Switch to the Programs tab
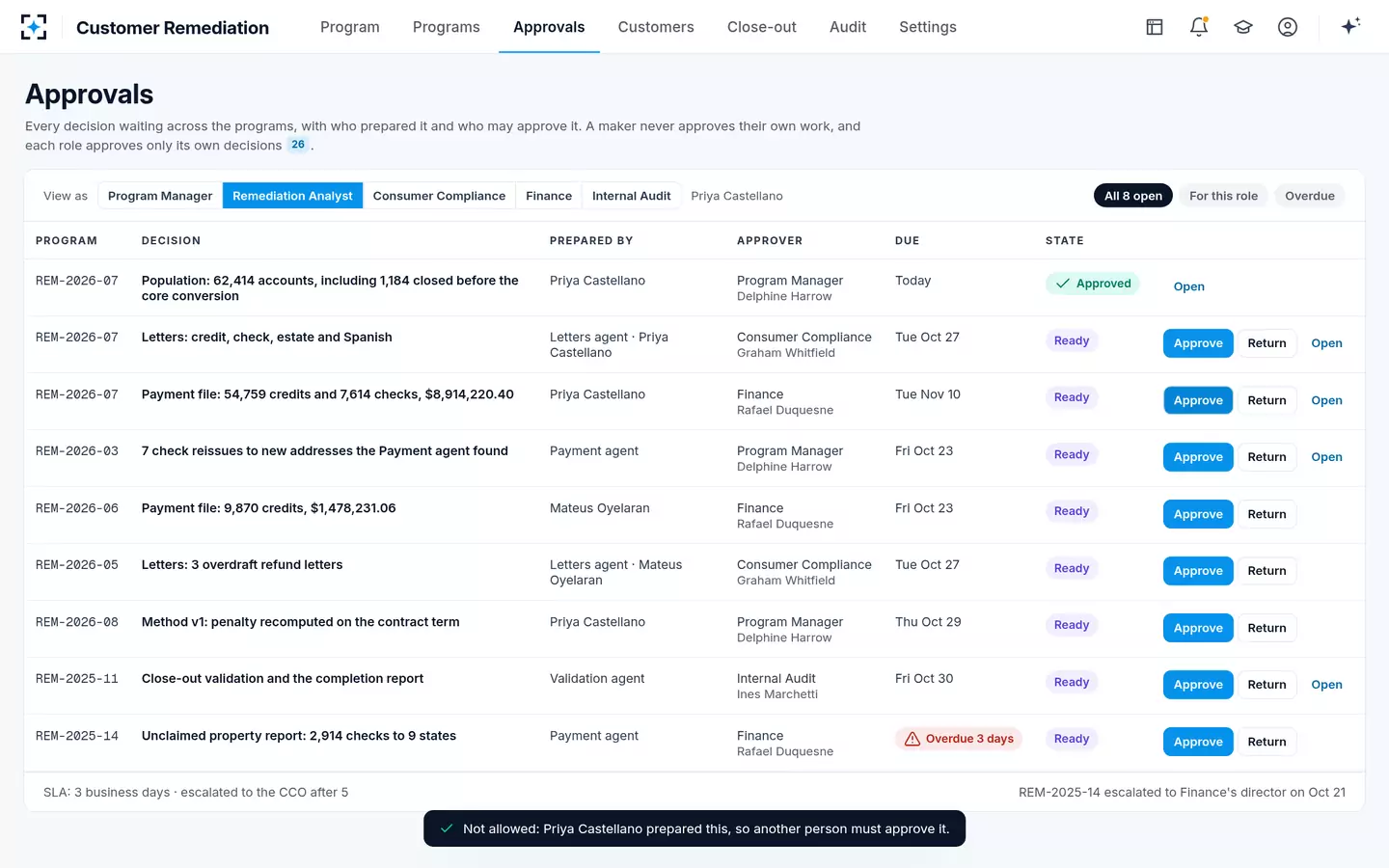This screenshot has height=868, width=1389. 447,27
